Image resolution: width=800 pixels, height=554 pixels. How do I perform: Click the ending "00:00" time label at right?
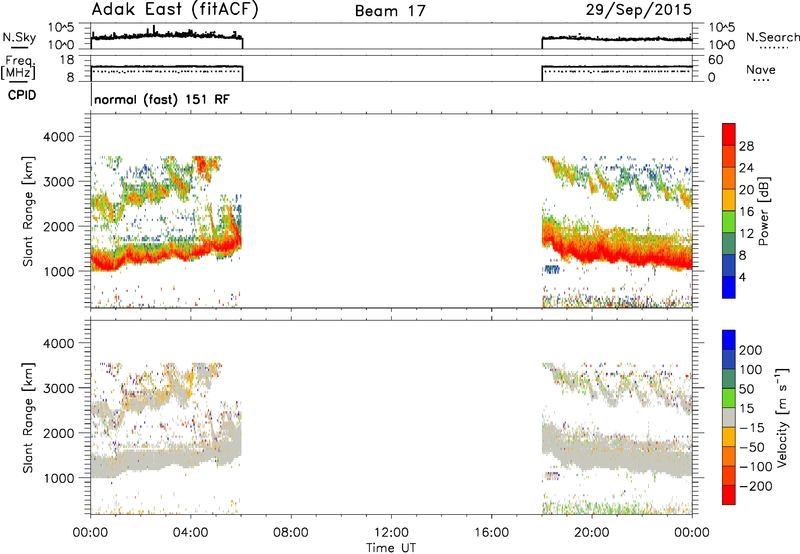point(692,533)
